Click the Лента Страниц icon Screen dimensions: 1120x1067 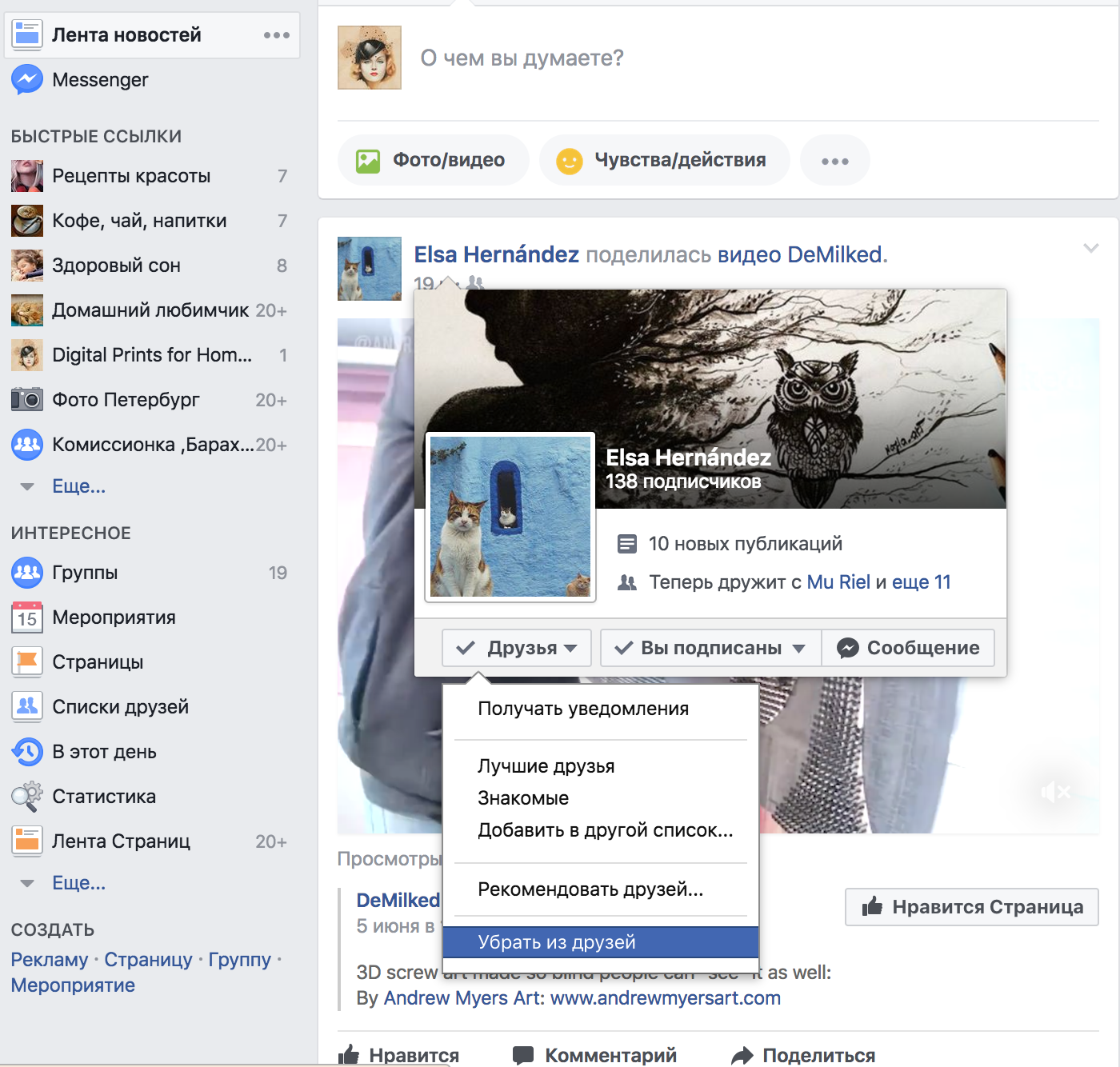click(27, 841)
